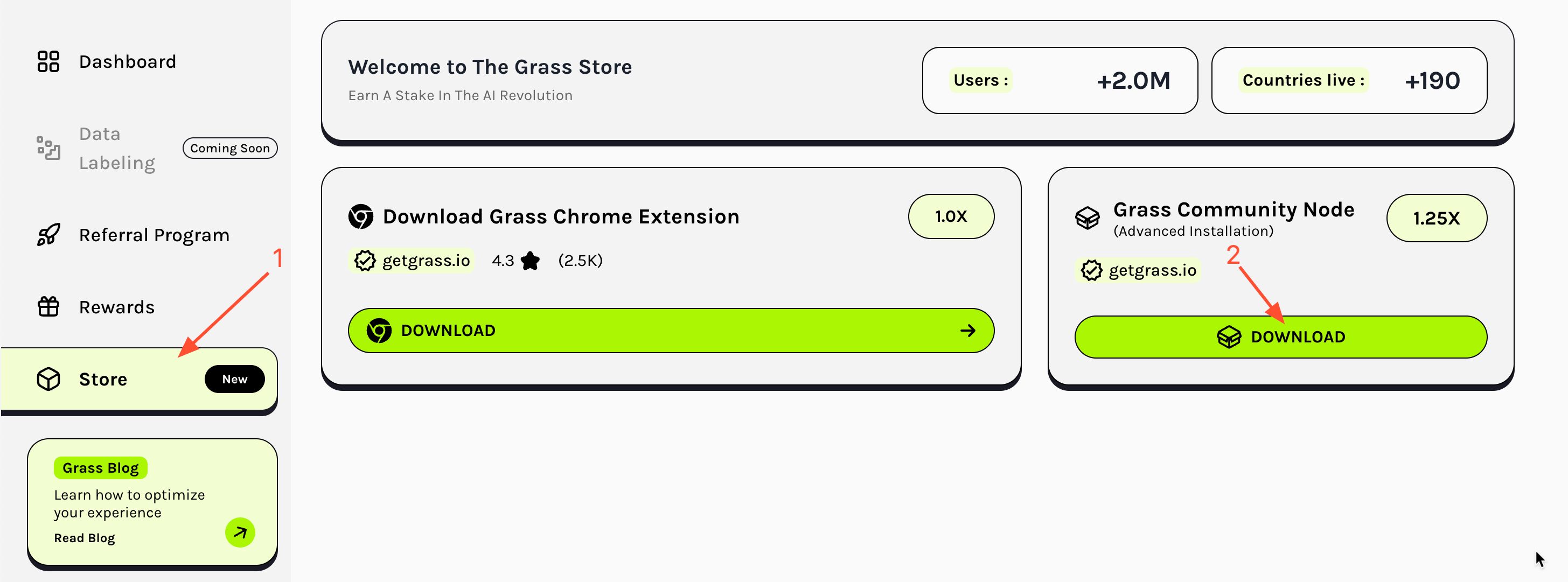
Task: Click the Store cube icon
Action: coord(48,379)
